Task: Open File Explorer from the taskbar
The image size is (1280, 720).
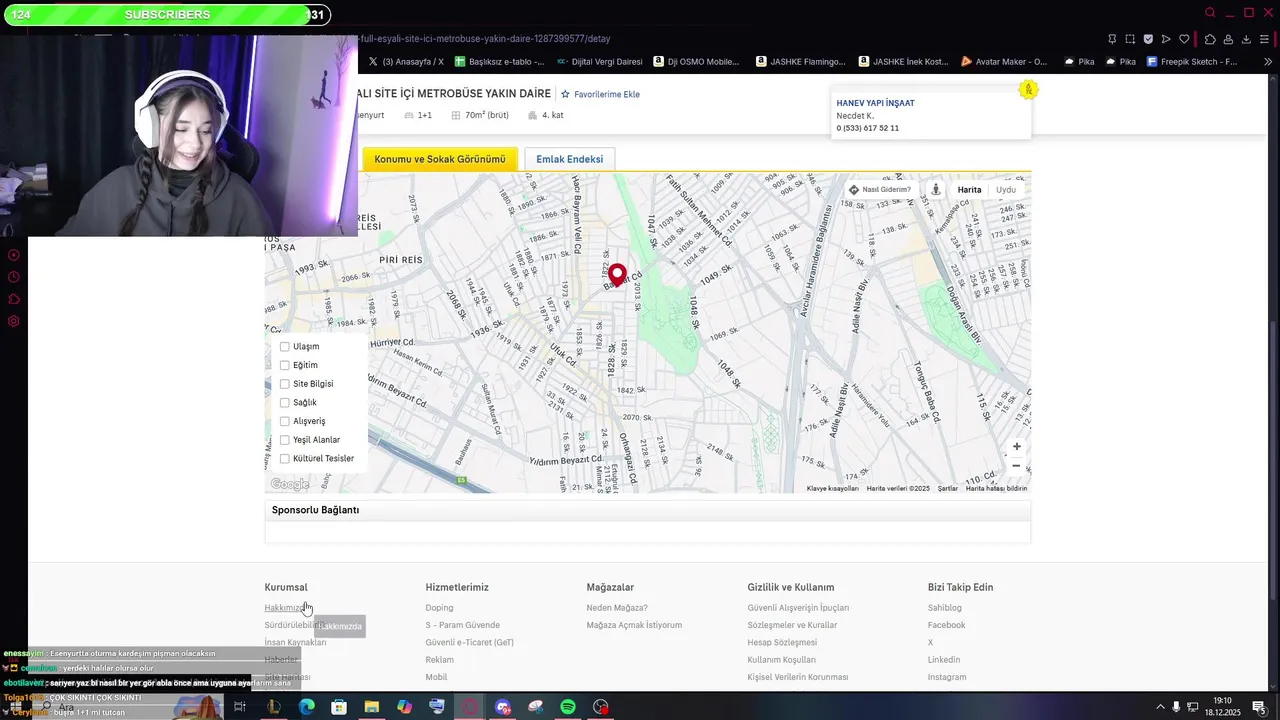Action: pos(372,707)
